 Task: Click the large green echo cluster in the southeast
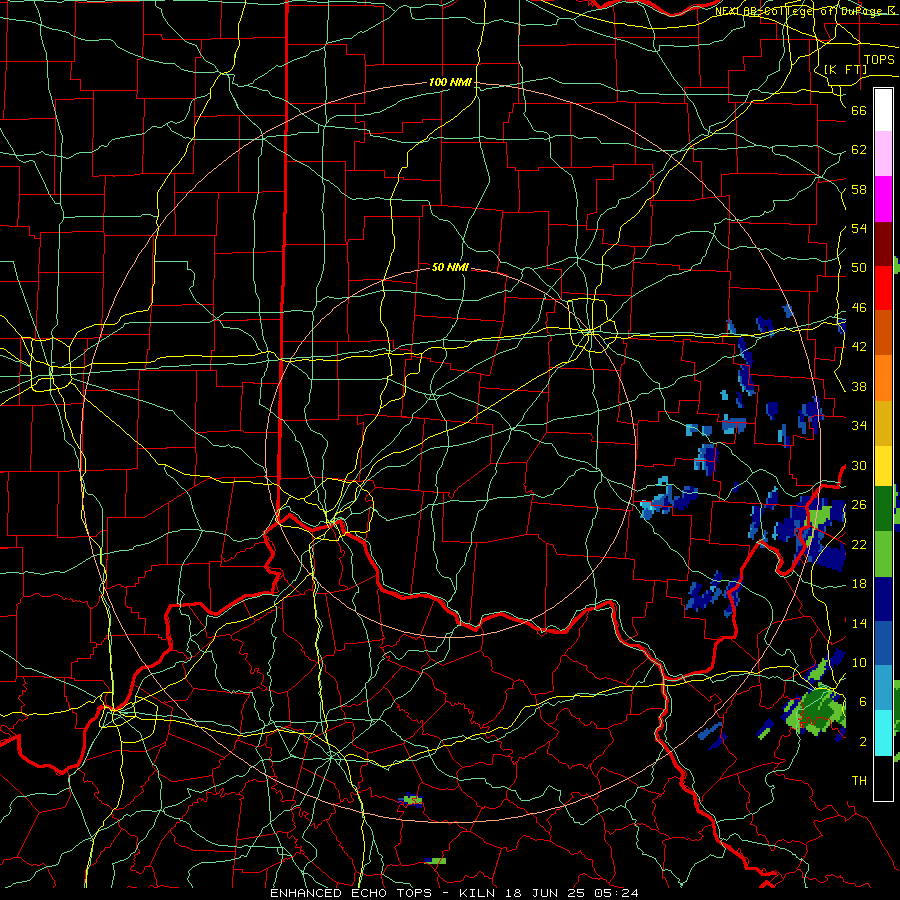[x=815, y=710]
